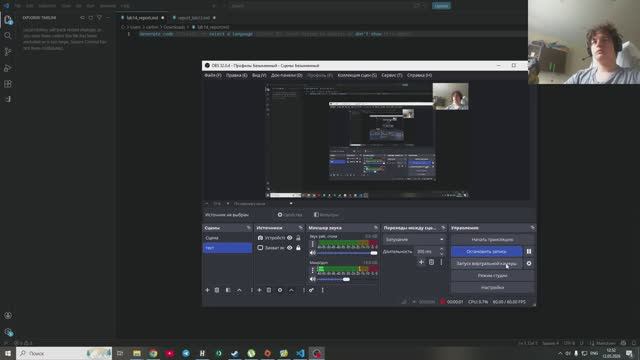640x360 pixels.
Task: Open OBS Settings button (Настройки)
Action: (493, 287)
